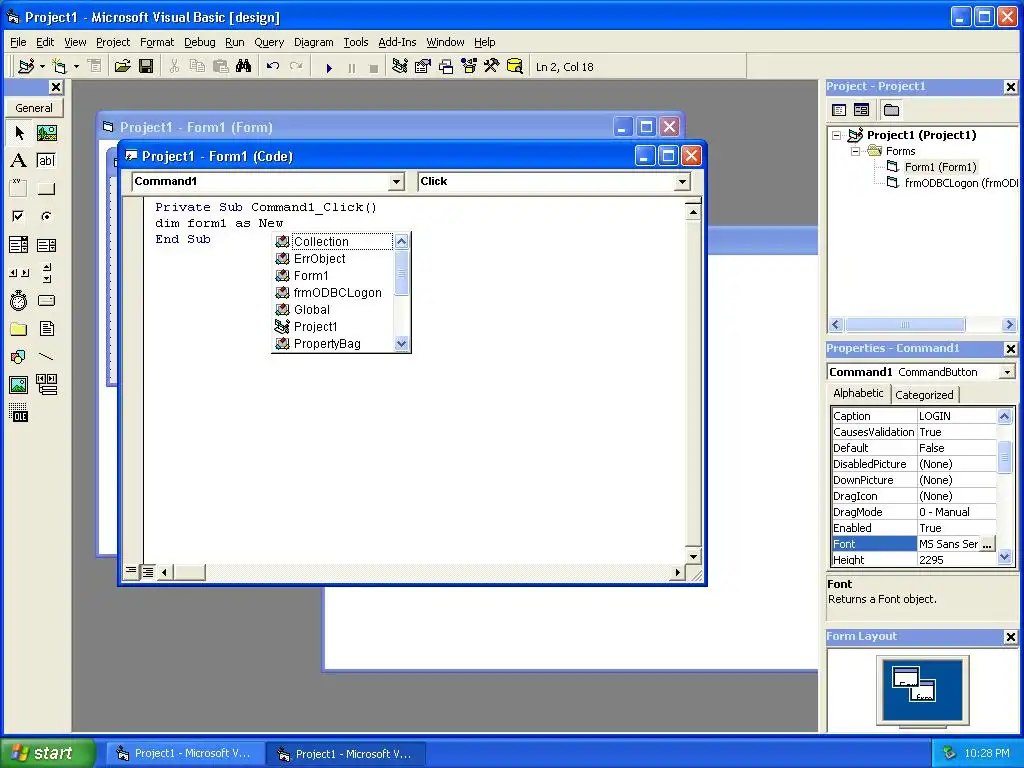Click the Open Project toolbar icon

tap(122, 67)
